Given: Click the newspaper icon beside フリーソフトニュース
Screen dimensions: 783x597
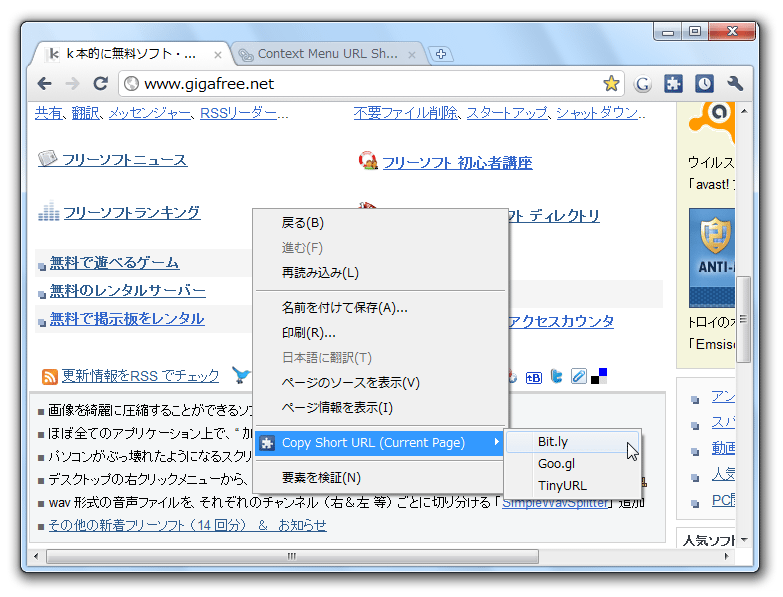Looking at the screenshot, I should (47, 158).
